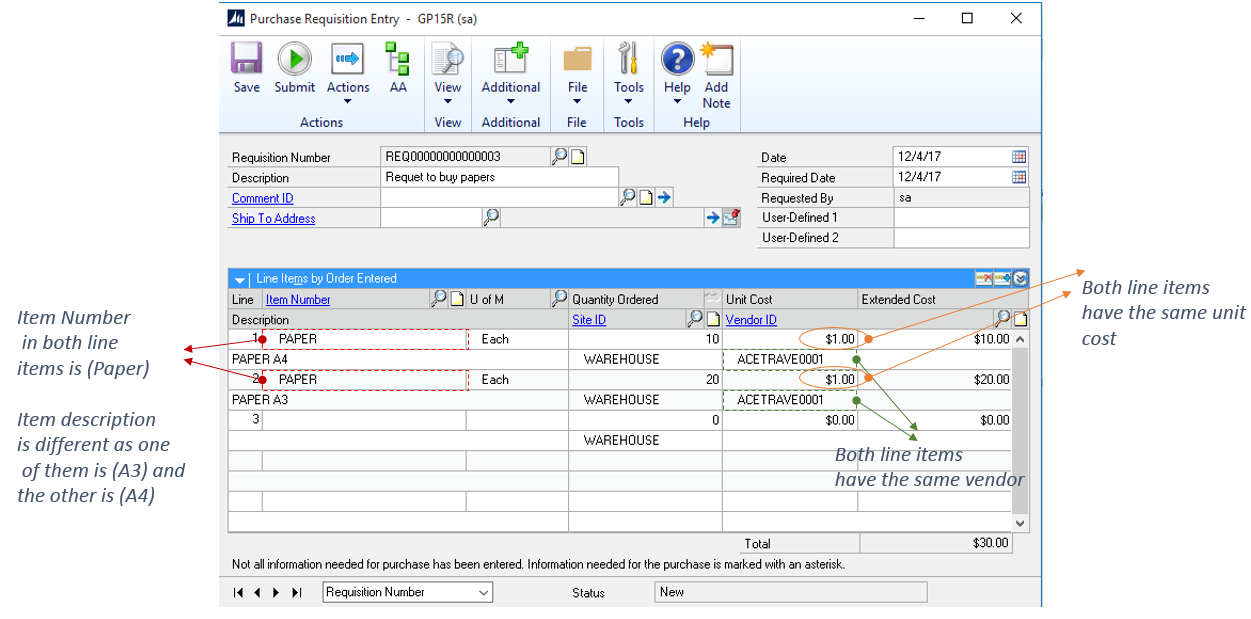Open the View menu
Screen dimensions: 1251x619
(447, 68)
